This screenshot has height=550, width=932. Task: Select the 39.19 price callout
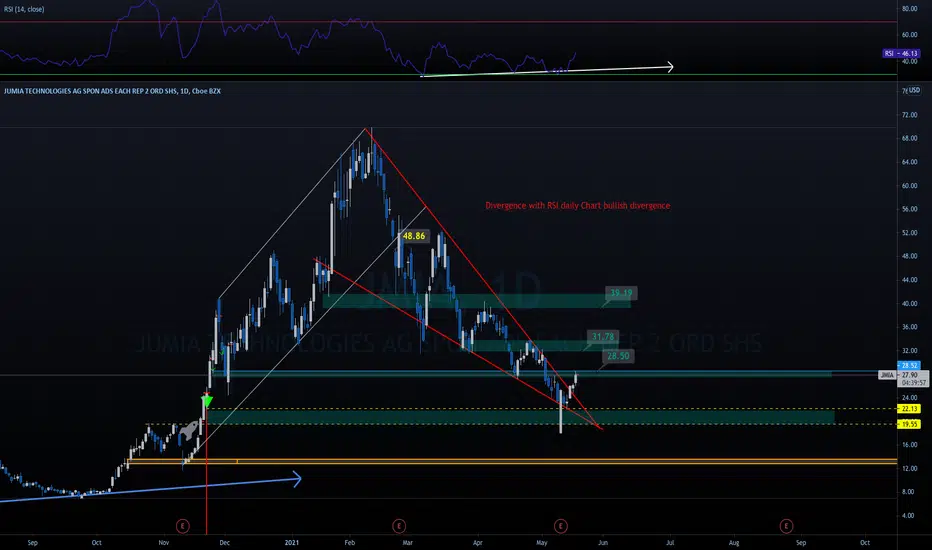click(621, 293)
